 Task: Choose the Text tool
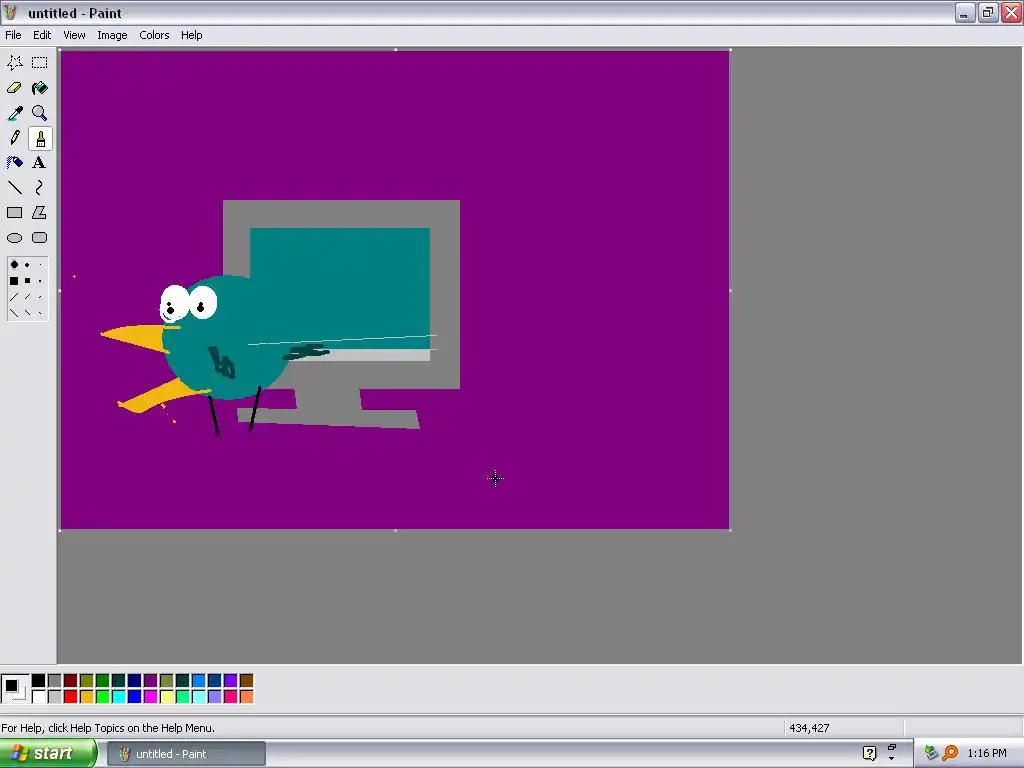pos(40,163)
